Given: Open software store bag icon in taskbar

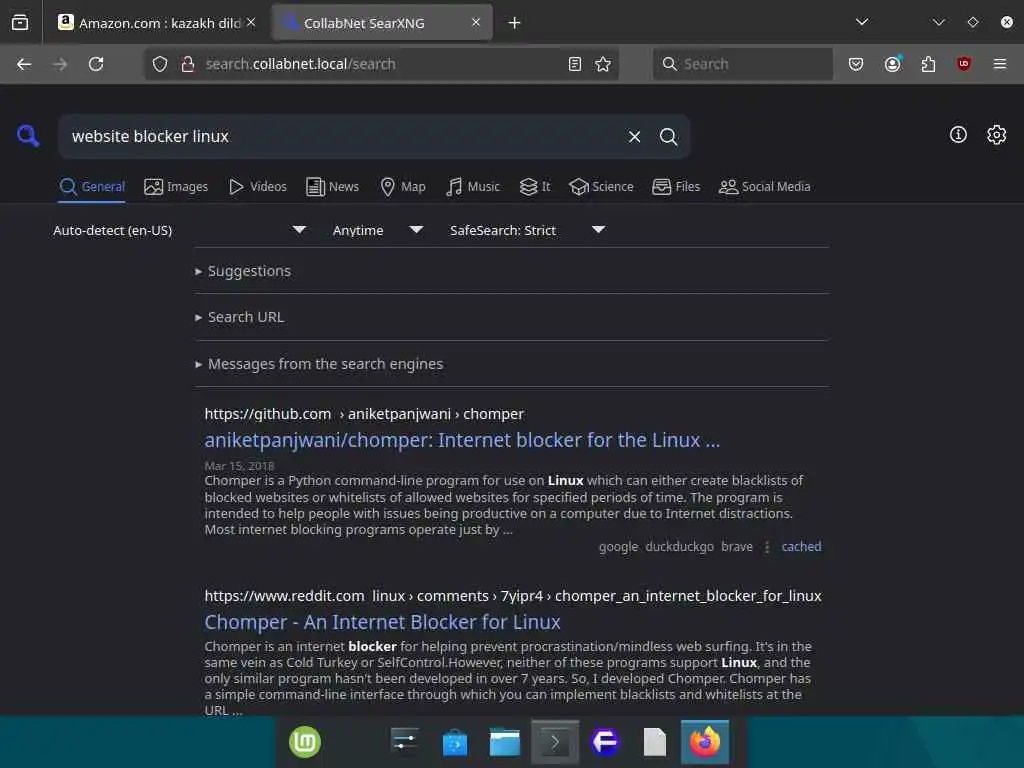Looking at the screenshot, I should [x=455, y=743].
